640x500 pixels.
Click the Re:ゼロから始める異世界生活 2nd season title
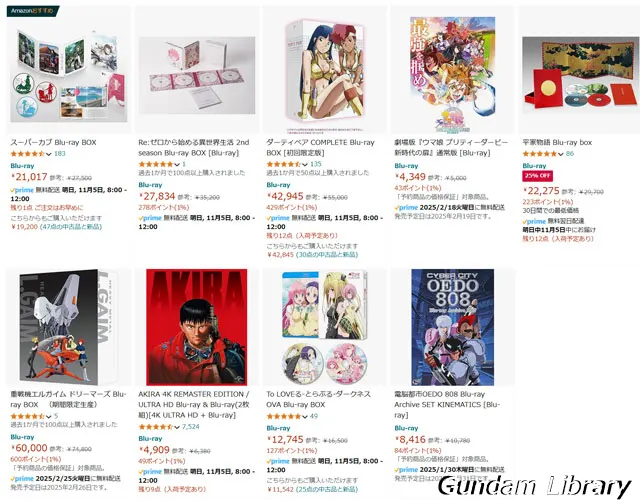[193, 147]
